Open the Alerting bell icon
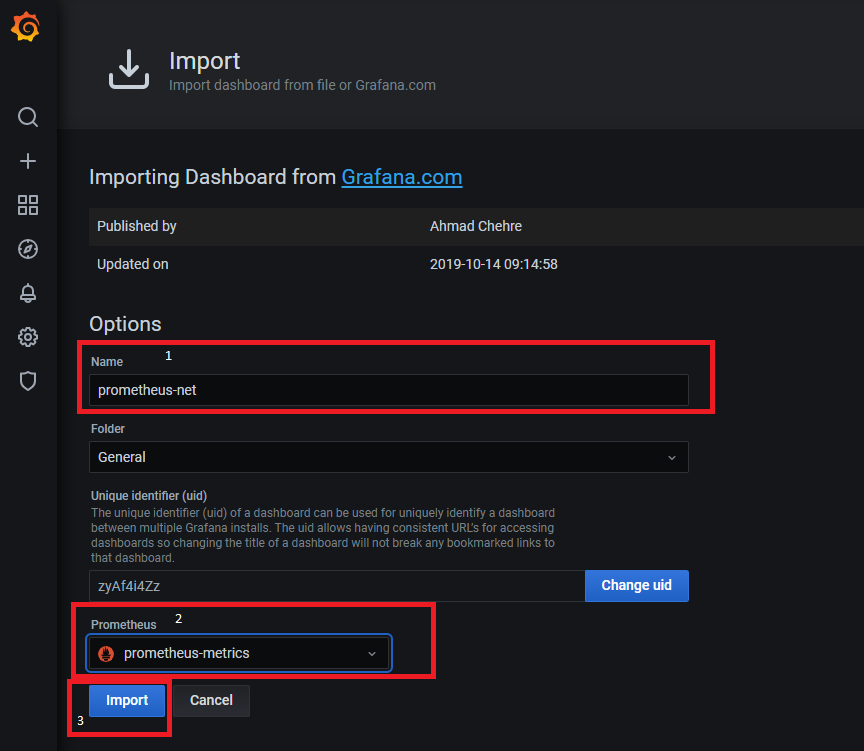 [x=28, y=293]
